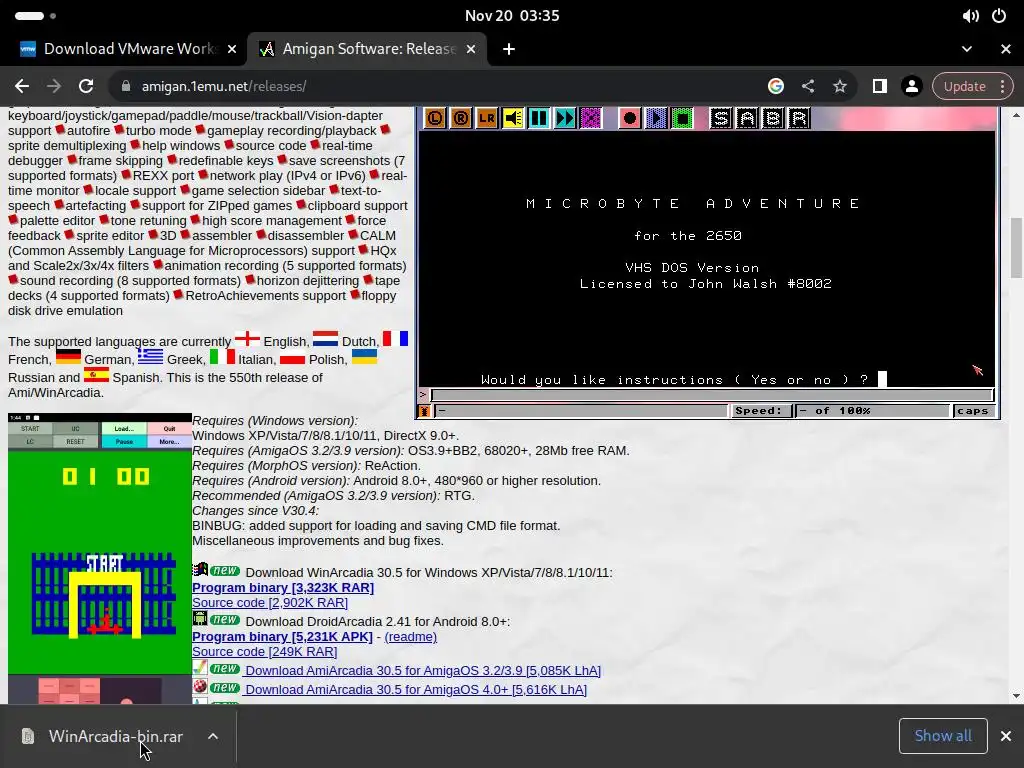The image size is (1024, 768).
Task: Open the browser side panel
Action: pos(880,86)
